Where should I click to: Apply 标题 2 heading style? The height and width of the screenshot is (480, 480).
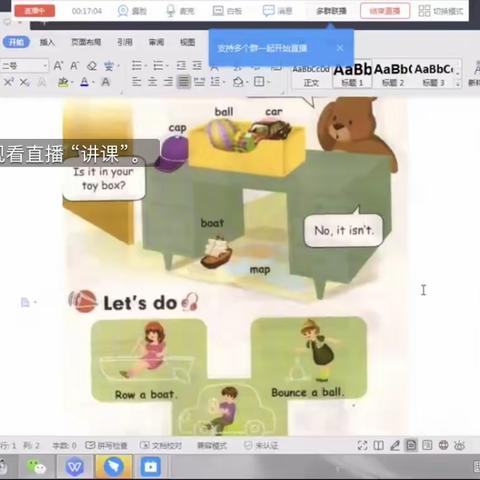[x=393, y=75]
